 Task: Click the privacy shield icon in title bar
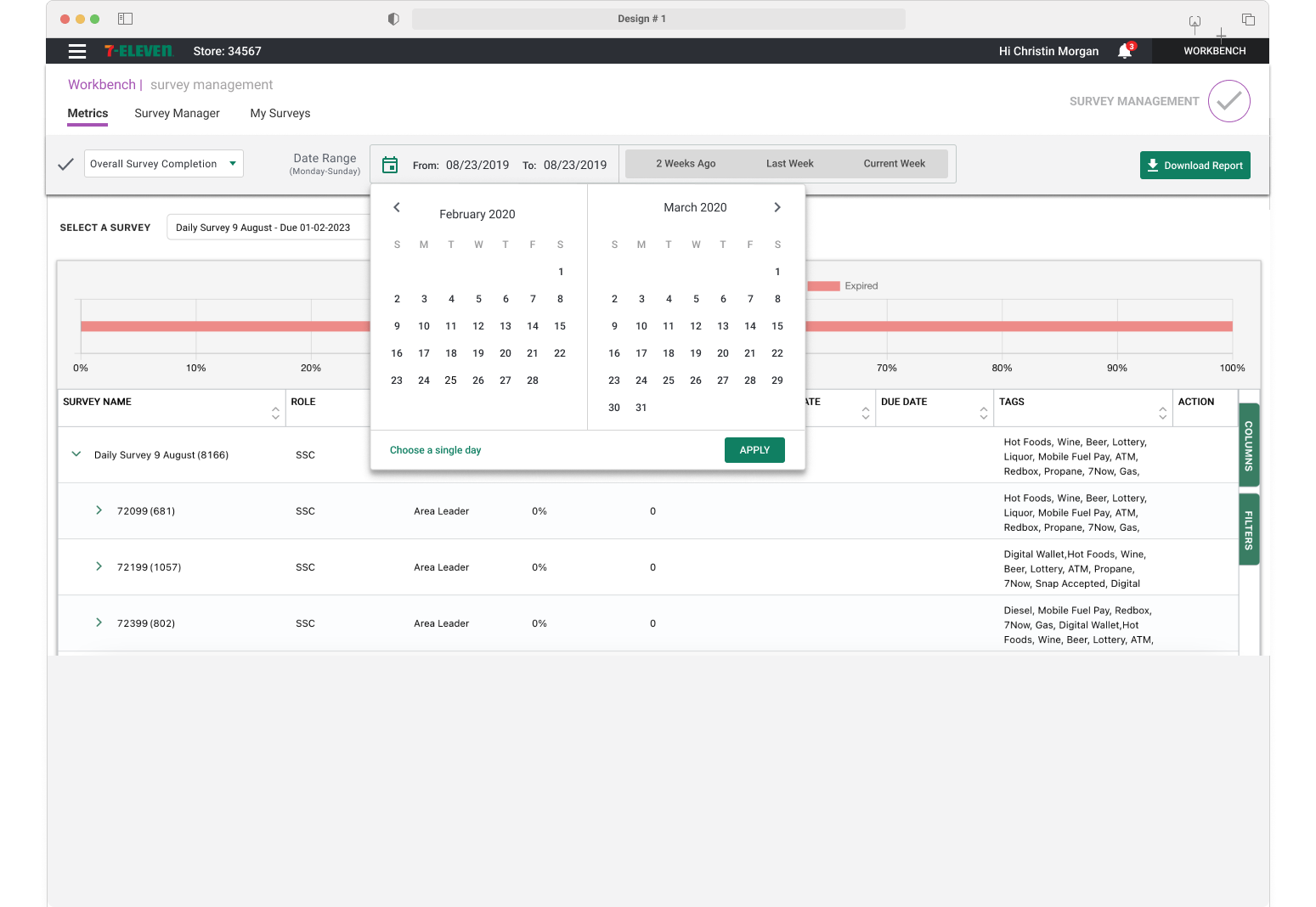click(x=393, y=19)
